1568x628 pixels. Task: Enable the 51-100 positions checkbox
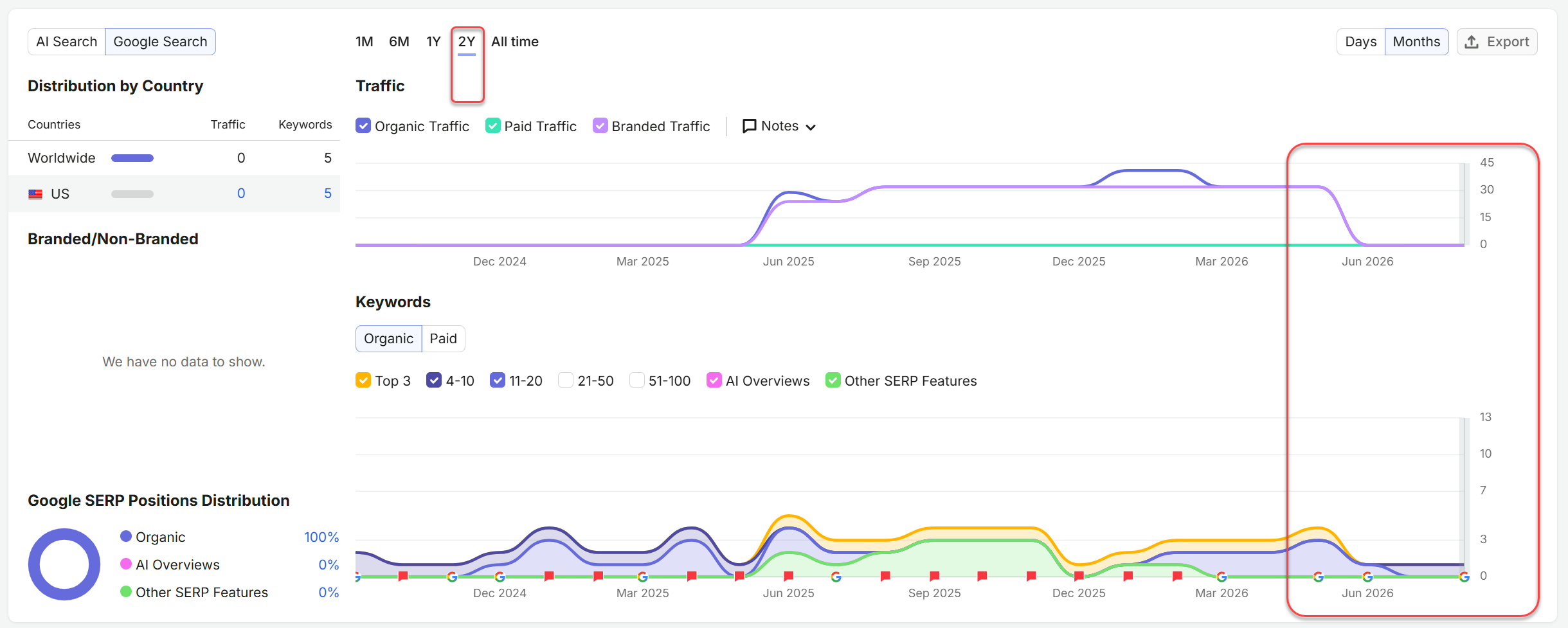[636, 381]
